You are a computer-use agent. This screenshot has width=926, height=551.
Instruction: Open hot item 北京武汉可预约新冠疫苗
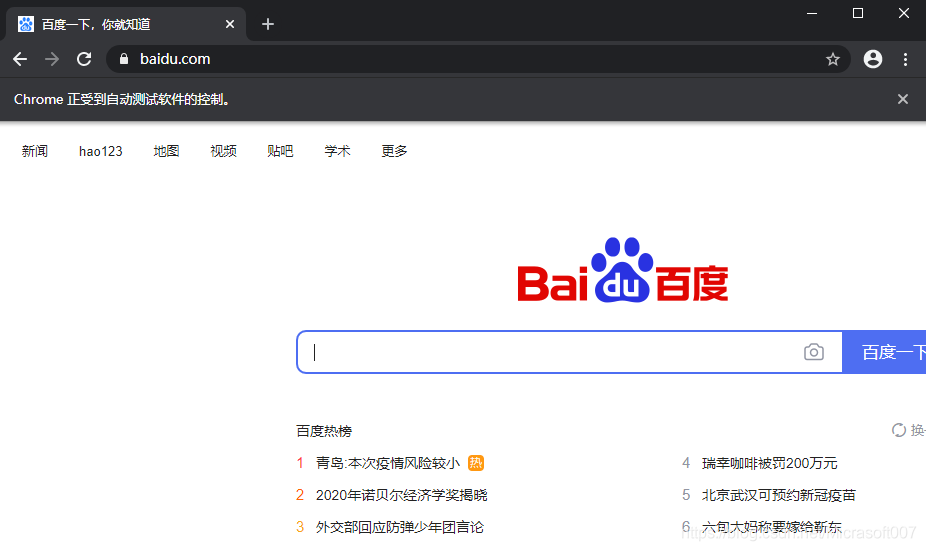[779, 495]
